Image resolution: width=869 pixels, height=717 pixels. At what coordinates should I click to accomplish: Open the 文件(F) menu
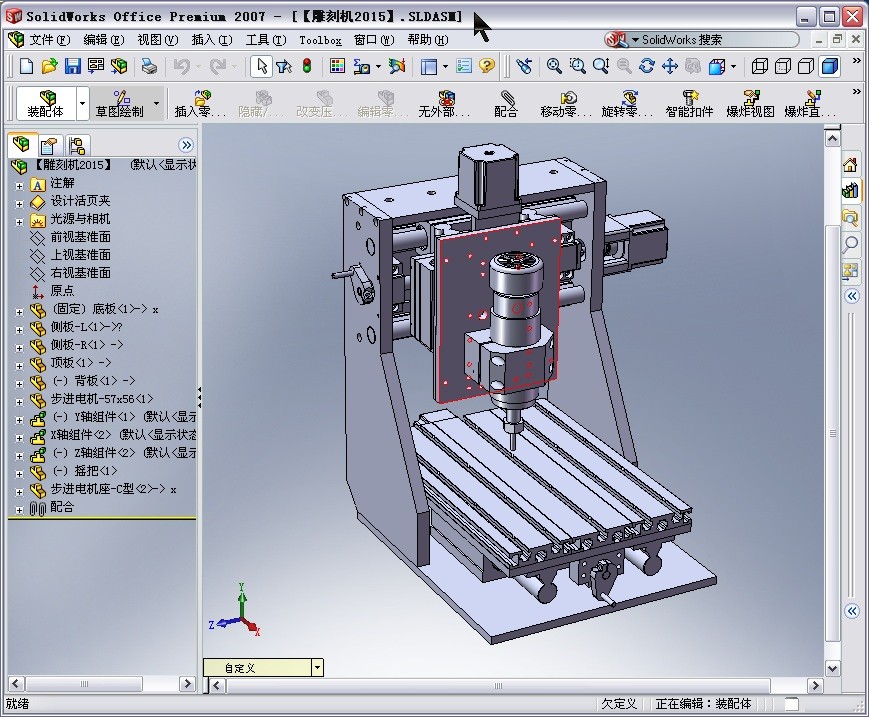(49, 40)
